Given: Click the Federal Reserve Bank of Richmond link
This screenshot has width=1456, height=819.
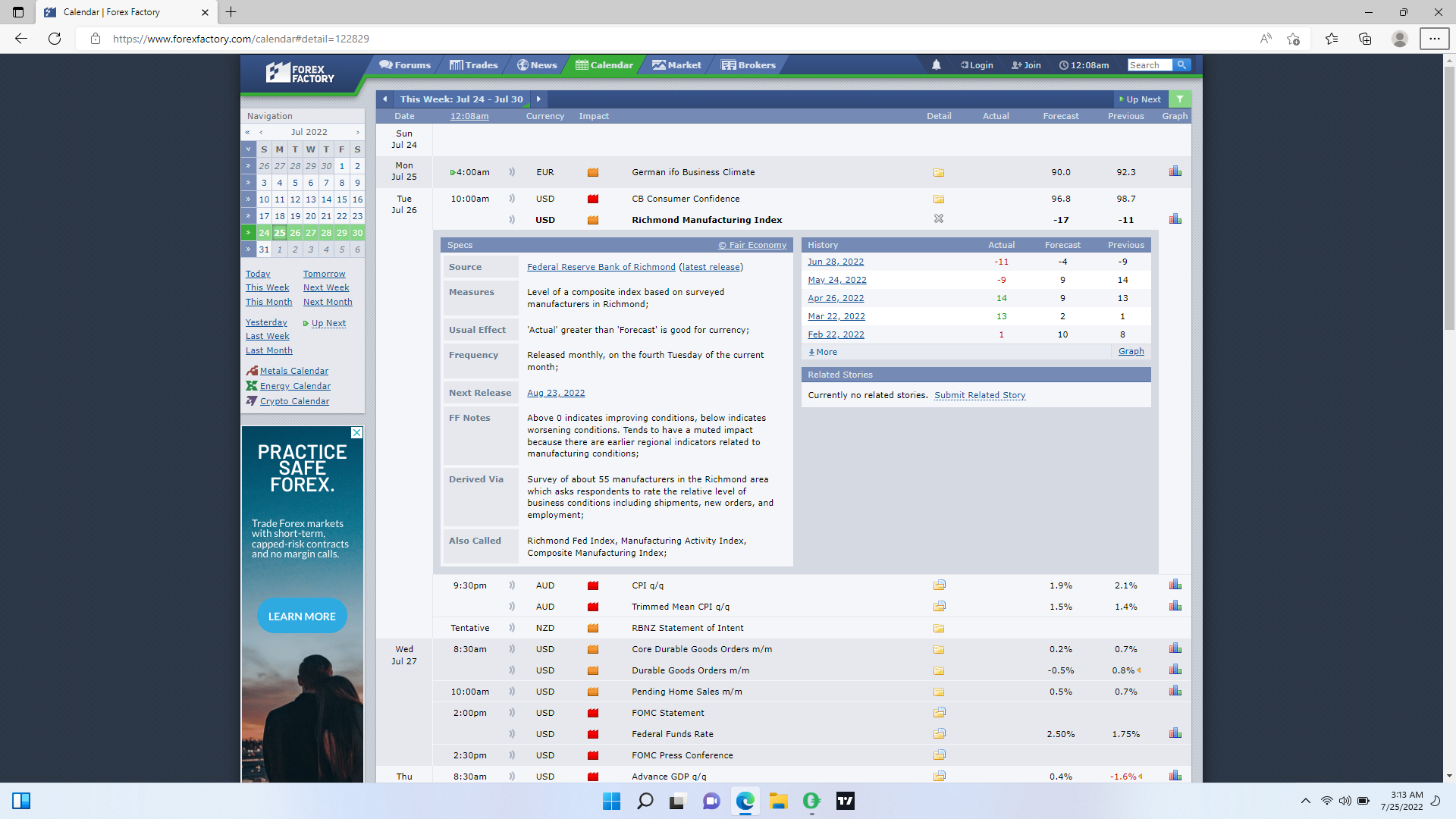Looking at the screenshot, I should pyautogui.click(x=601, y=267).
